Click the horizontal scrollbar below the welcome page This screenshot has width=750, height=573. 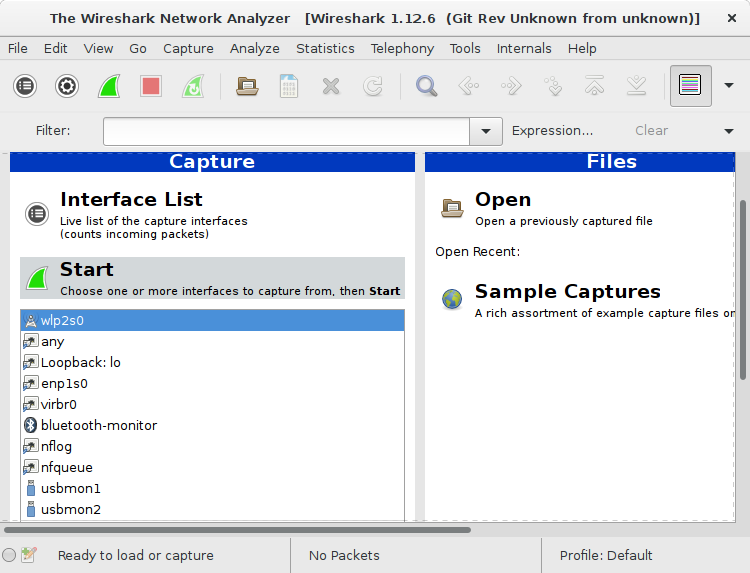[238, 529]
